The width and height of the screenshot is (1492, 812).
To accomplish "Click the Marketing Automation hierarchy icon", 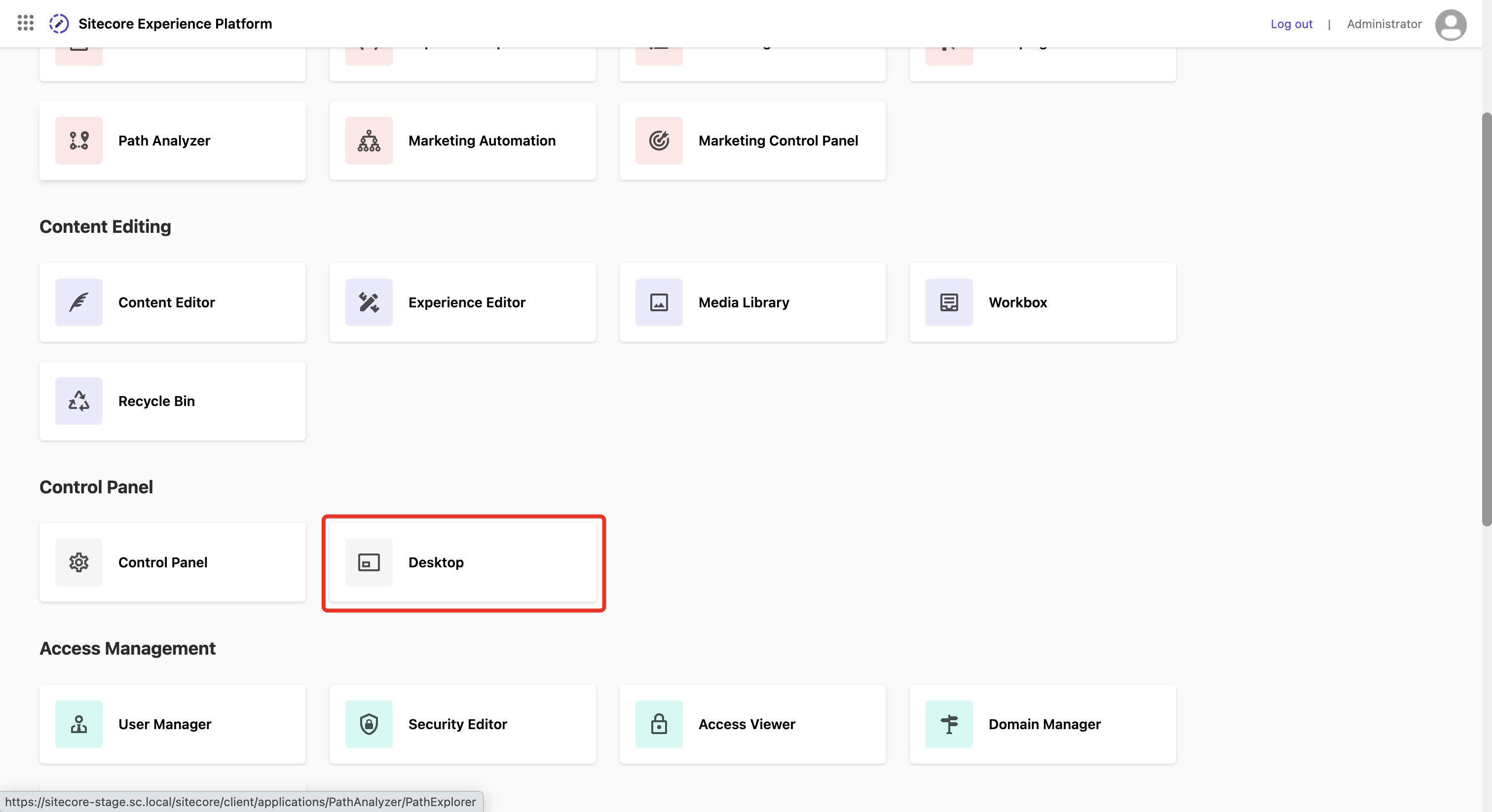I will pos(369,141).
